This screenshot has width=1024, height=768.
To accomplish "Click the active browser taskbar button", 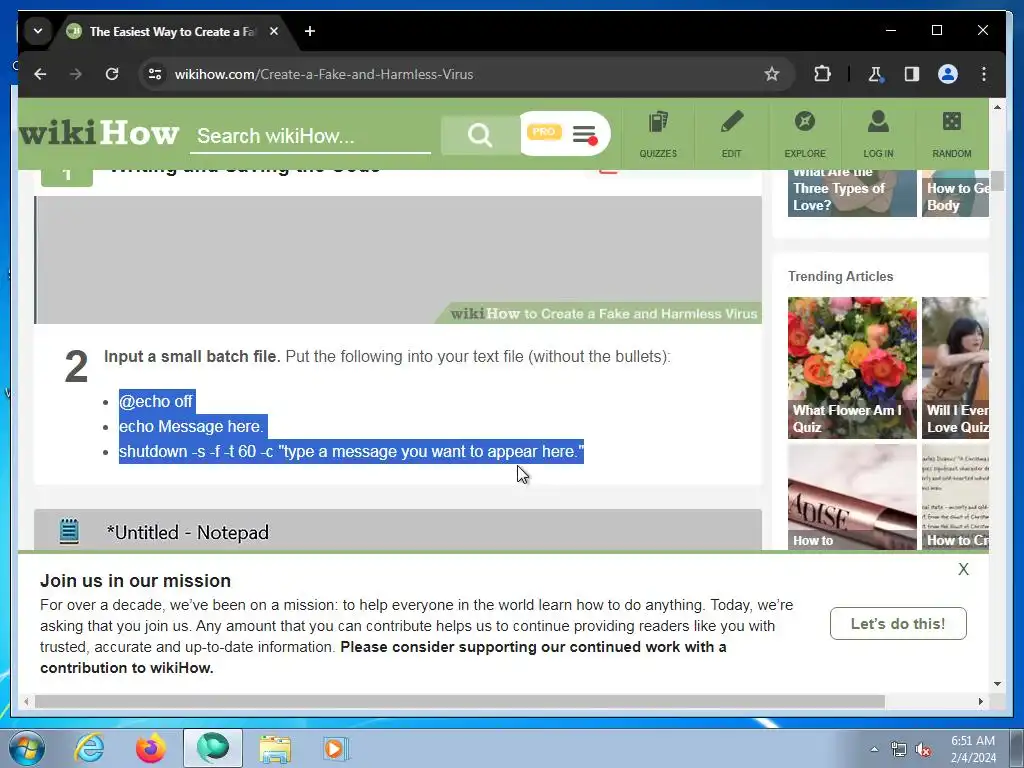I will (213, 748).
